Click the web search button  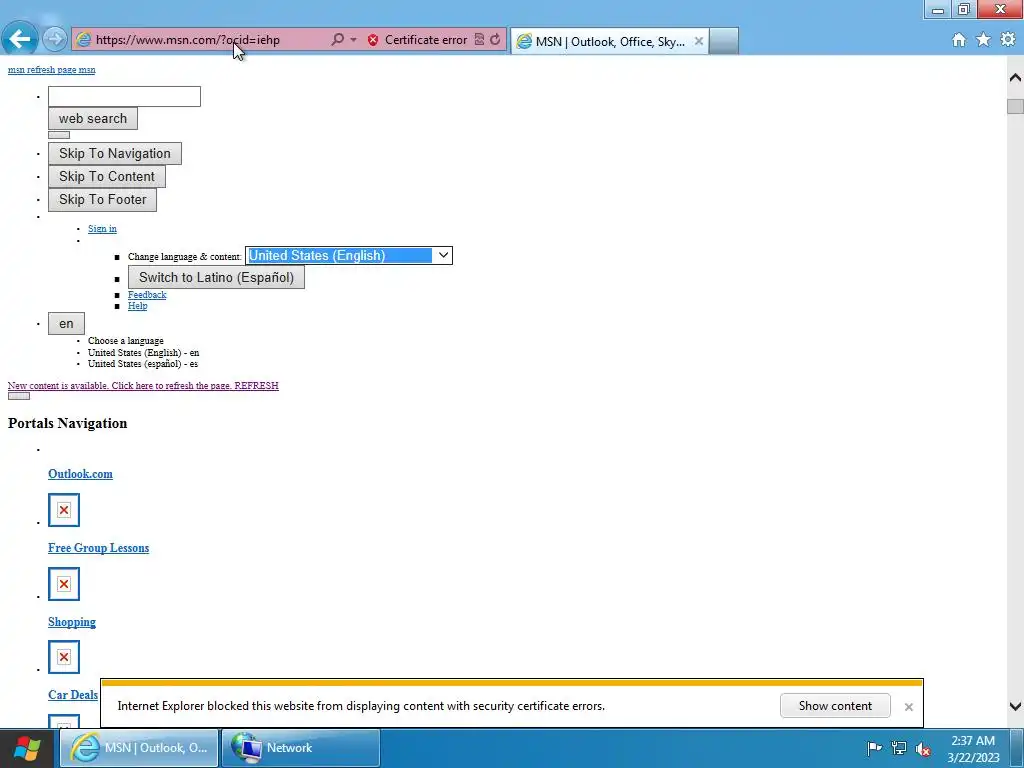(93, 119)
